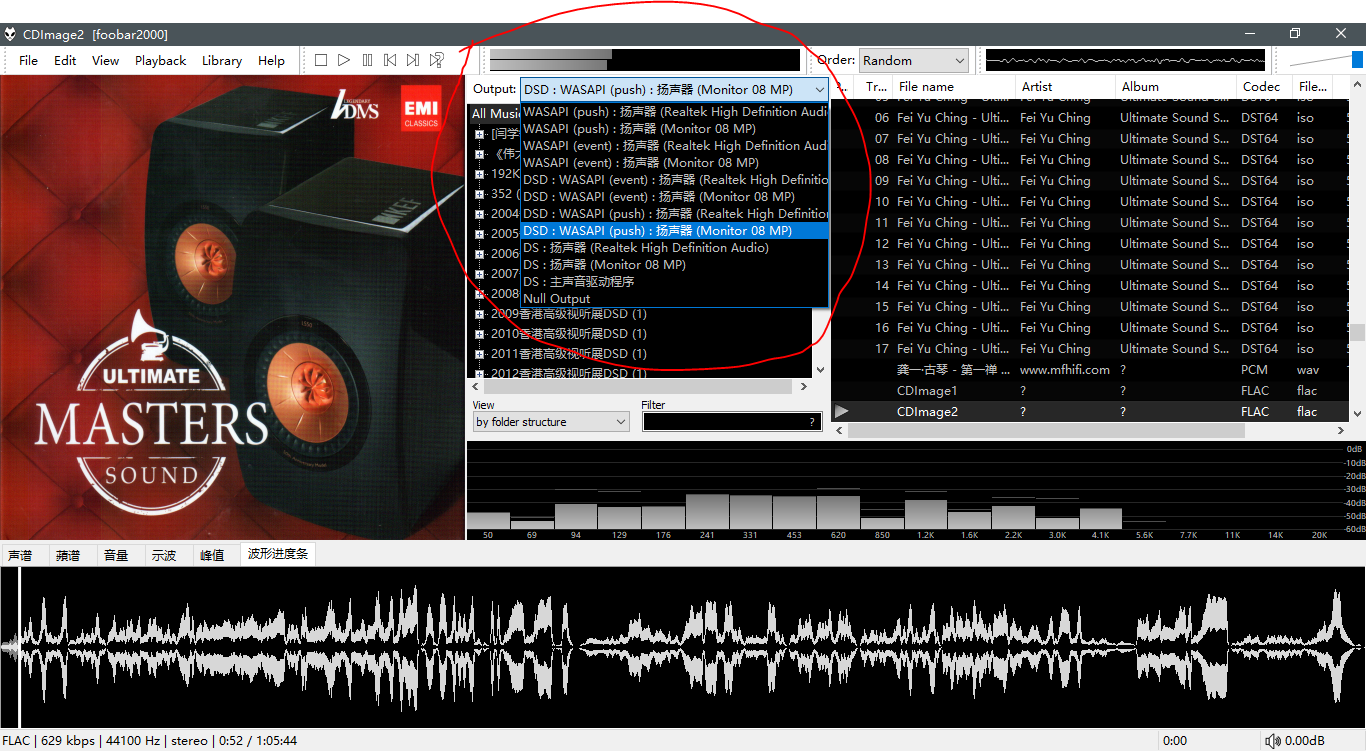Click the volume slider in the toolbar
The image size is (1366, 751).
click(1326, 60)
